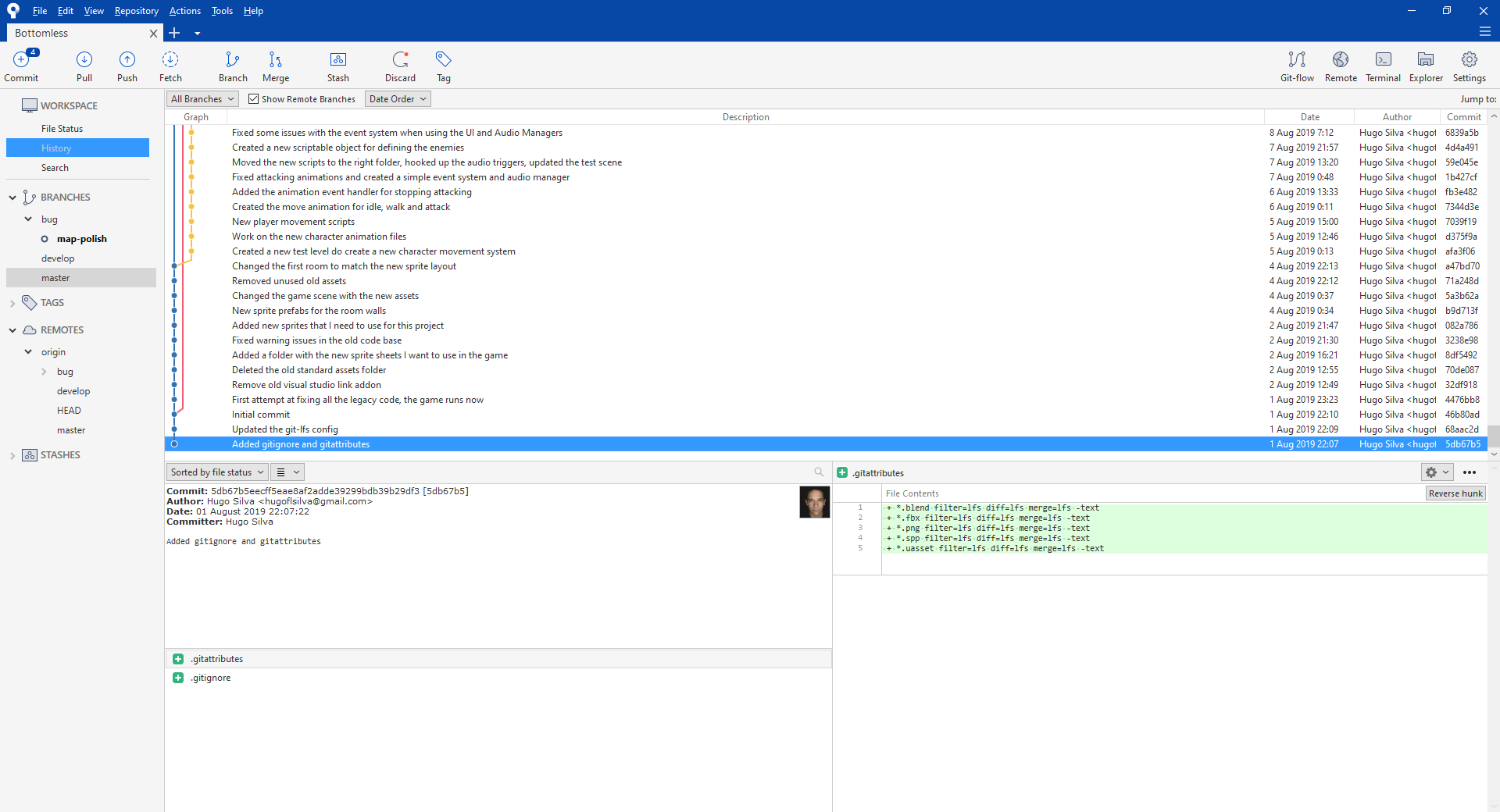Open the Sorted by file status dropdown
The width and height of the screenshot is (1500, 812).
coord(217,472)
